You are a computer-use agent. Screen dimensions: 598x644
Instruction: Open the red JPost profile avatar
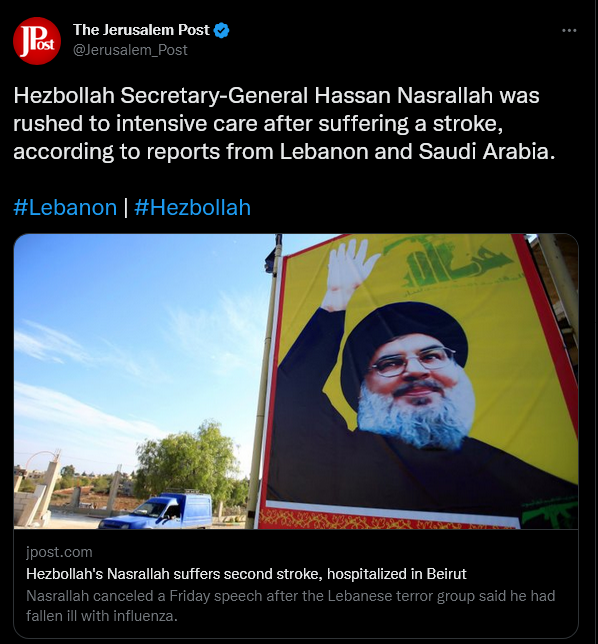[x=37, y=41]
